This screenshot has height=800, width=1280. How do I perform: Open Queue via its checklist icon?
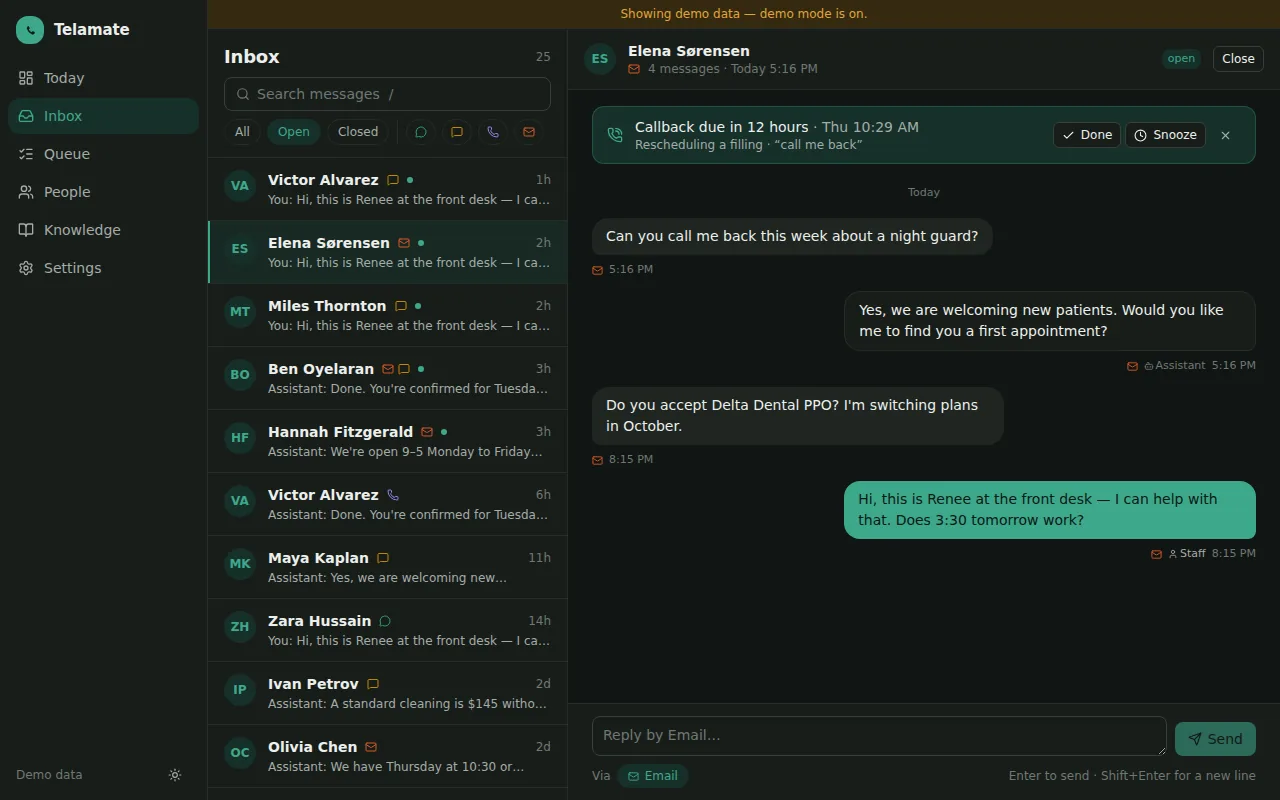(x=26, y=154)
